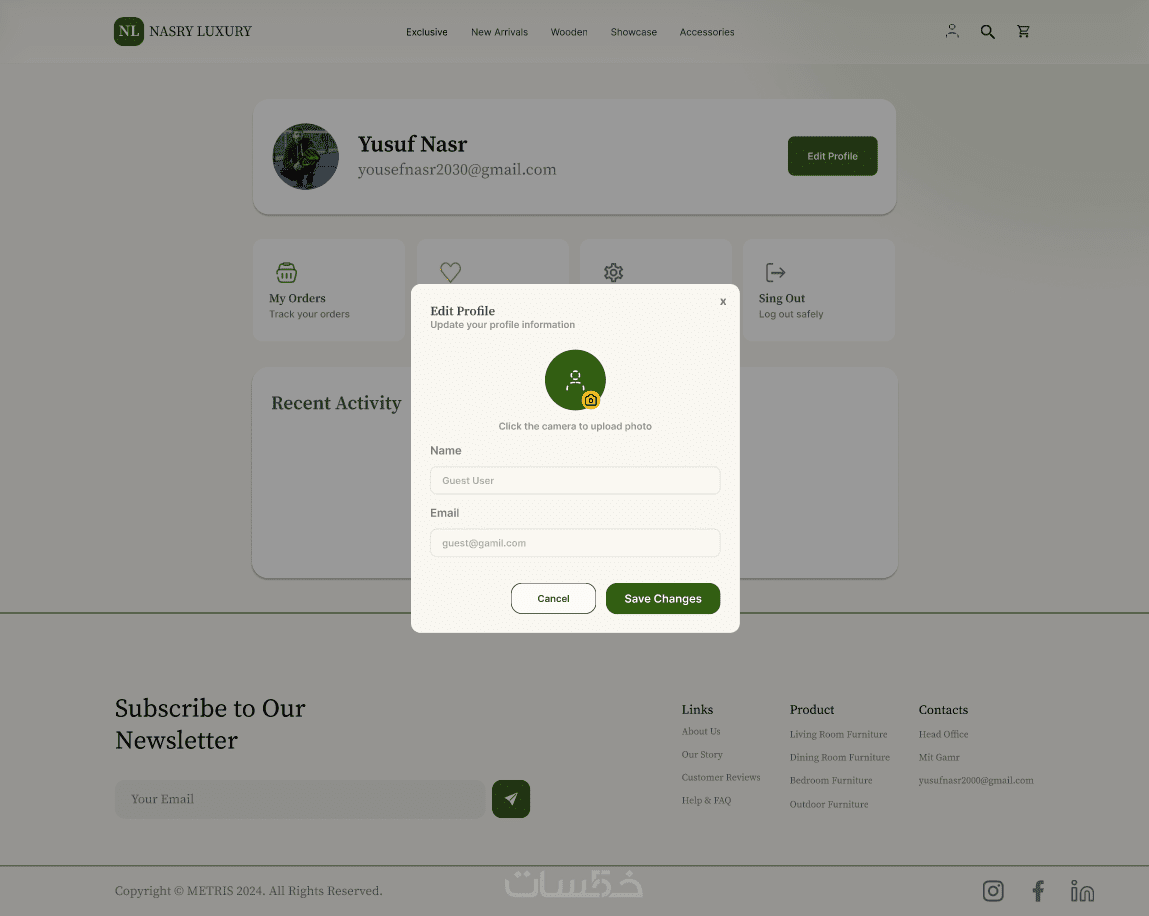1149x916 pixels.
Task: Open the Exclusive menu item
Action: pyautogui.click(x=426, y=32)
